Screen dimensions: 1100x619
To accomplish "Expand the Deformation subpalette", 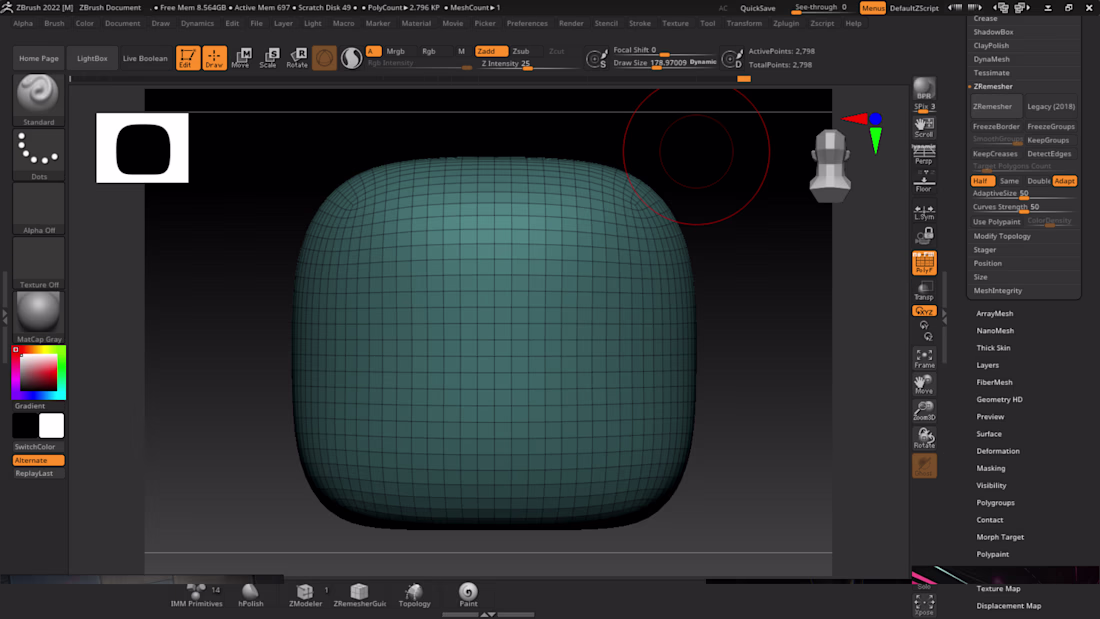I will 998,451.
